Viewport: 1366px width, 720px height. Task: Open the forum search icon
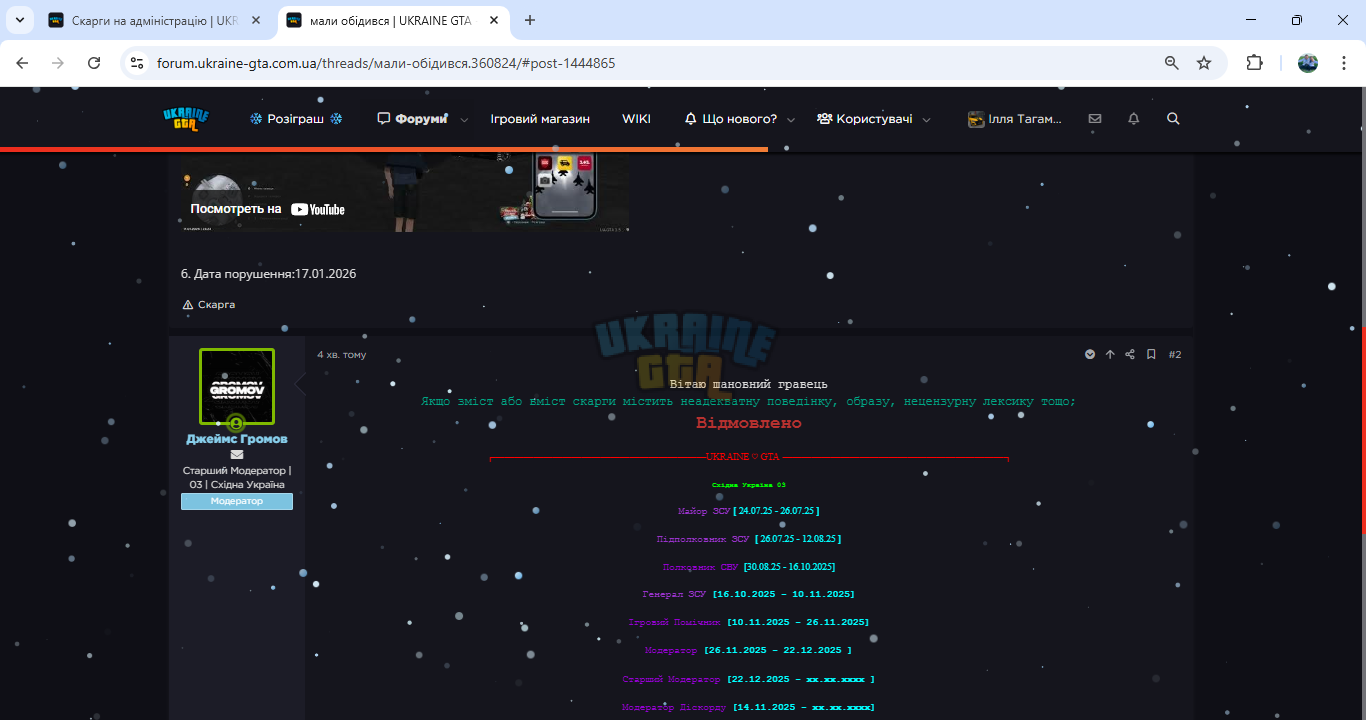pyautogui.click(x=1174, y=119)
